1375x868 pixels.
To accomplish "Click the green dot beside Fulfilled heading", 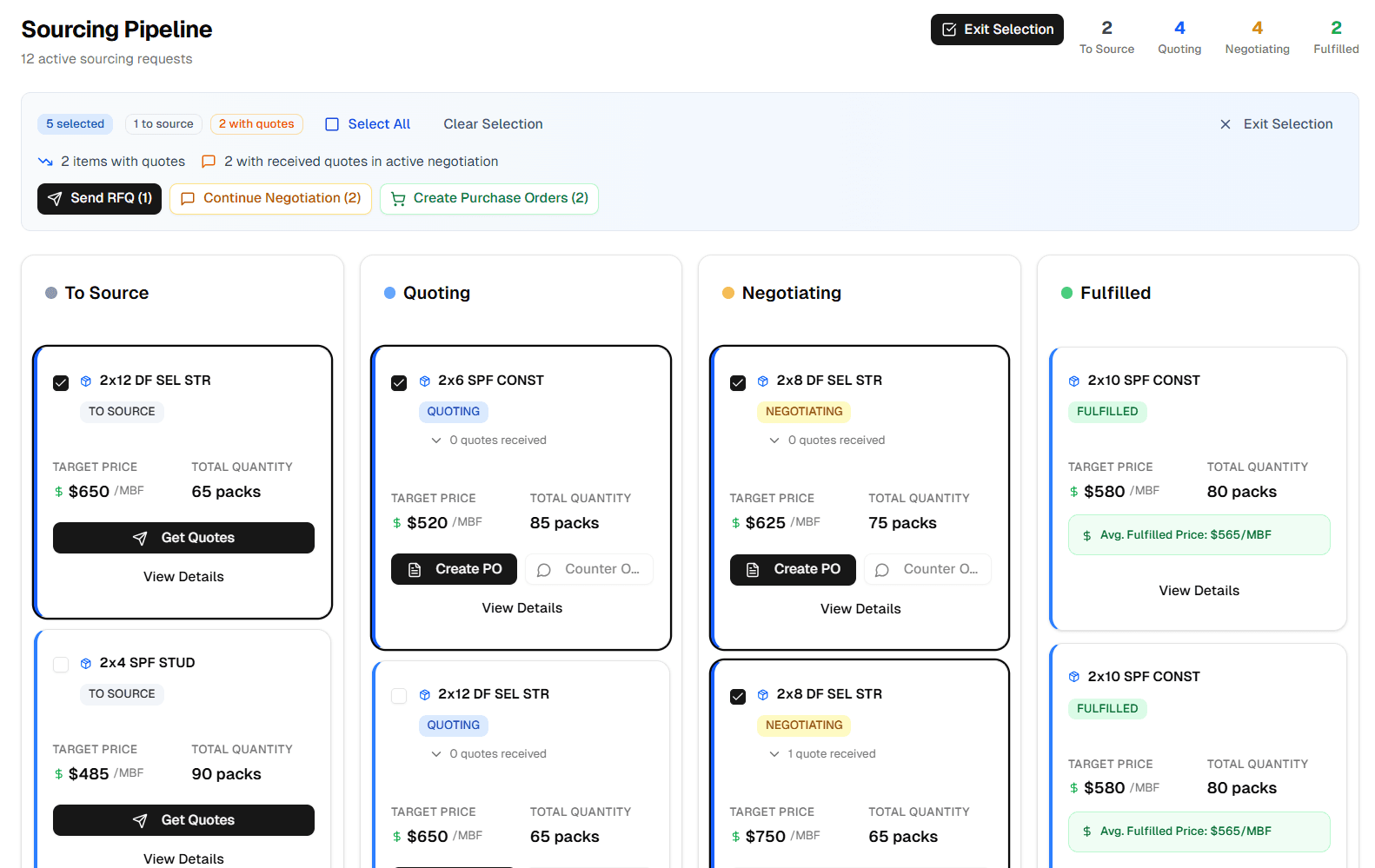I will 1067,293.
